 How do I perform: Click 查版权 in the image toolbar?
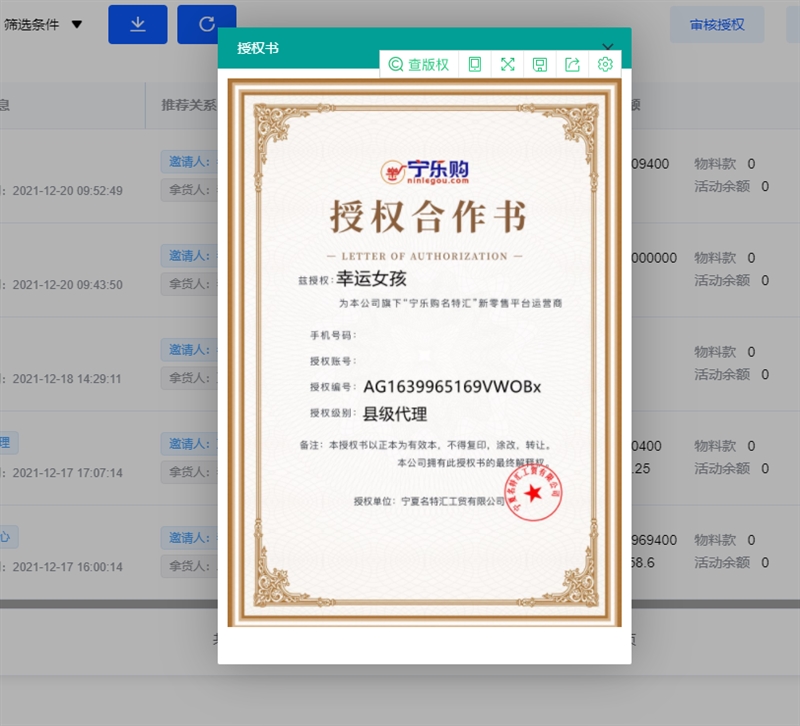(419, 64)
